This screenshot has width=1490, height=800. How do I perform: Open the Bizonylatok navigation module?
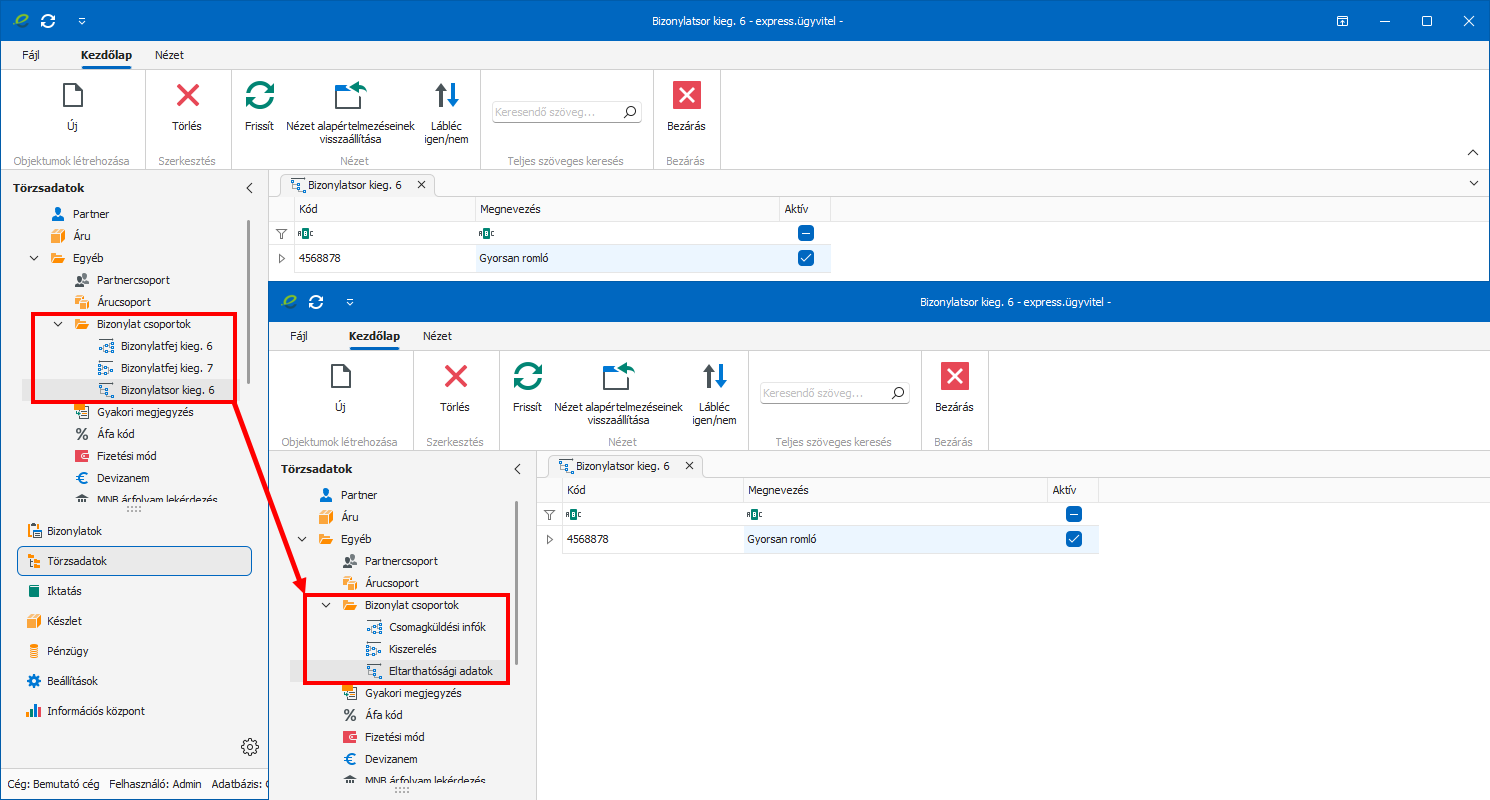(74, 531)
